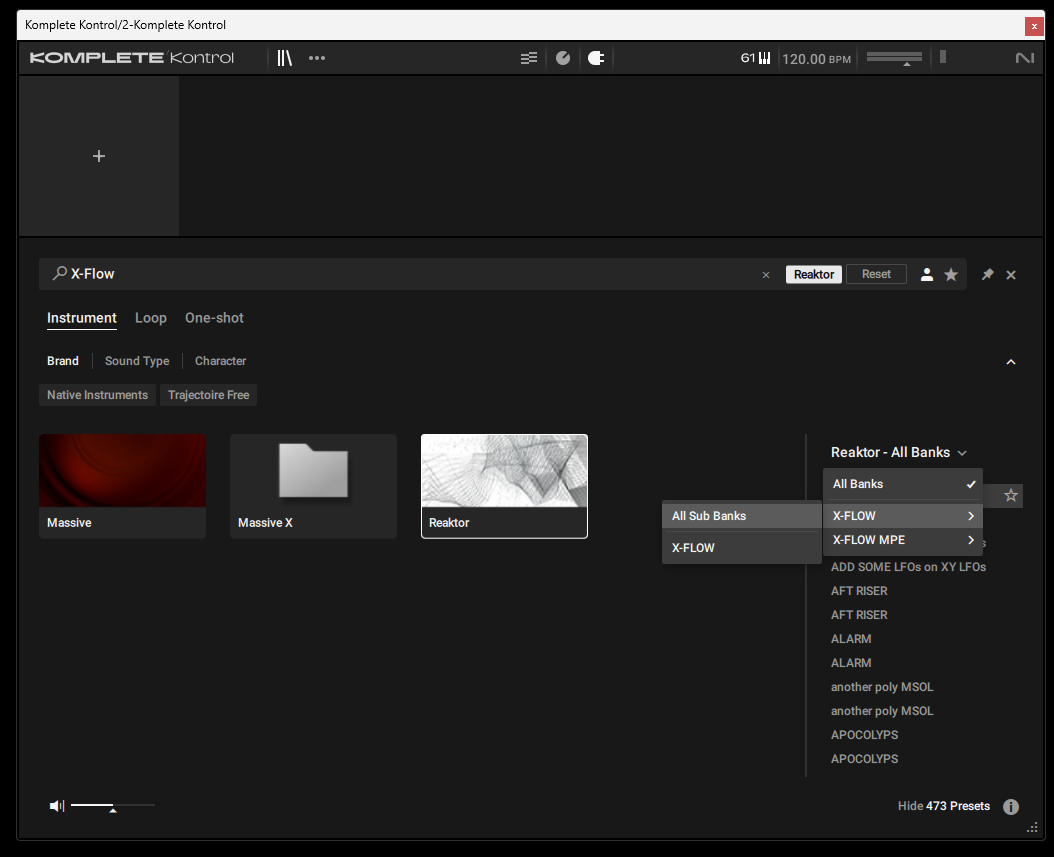
Task: Click the 120.00 BPM tempo field
Action: [816, 58]
